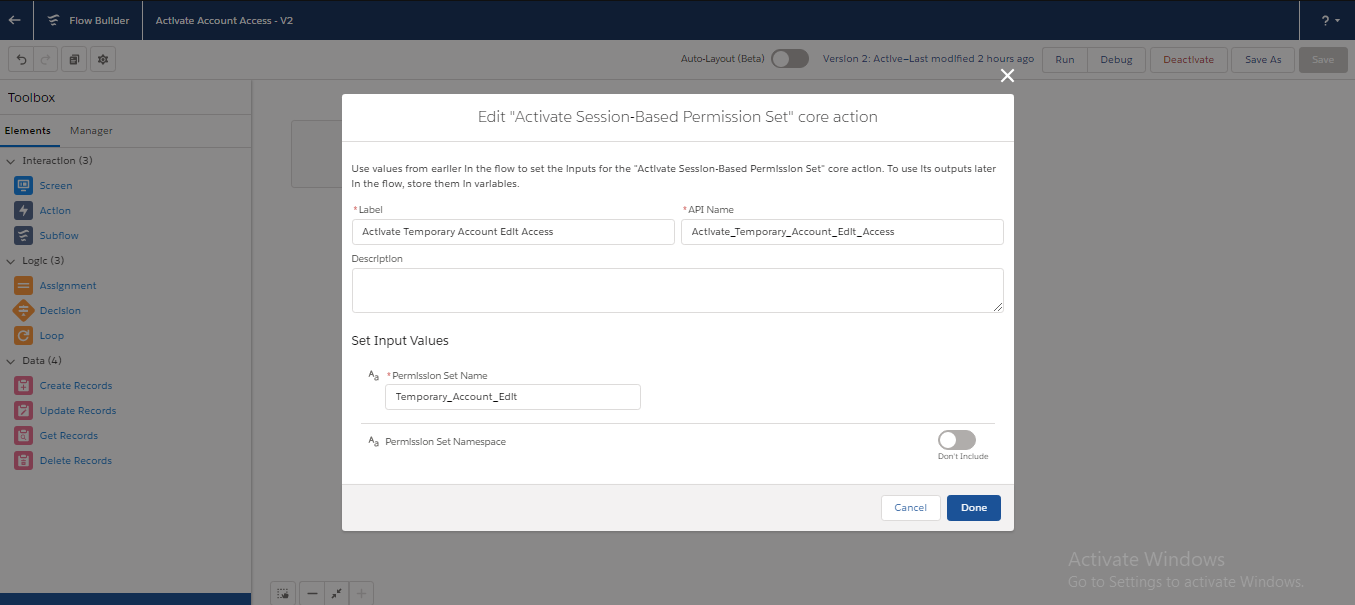The width and height of the screenshot is (1355, 605).
Task: Click the Done button to save action
Action: [x=972, y=507]
